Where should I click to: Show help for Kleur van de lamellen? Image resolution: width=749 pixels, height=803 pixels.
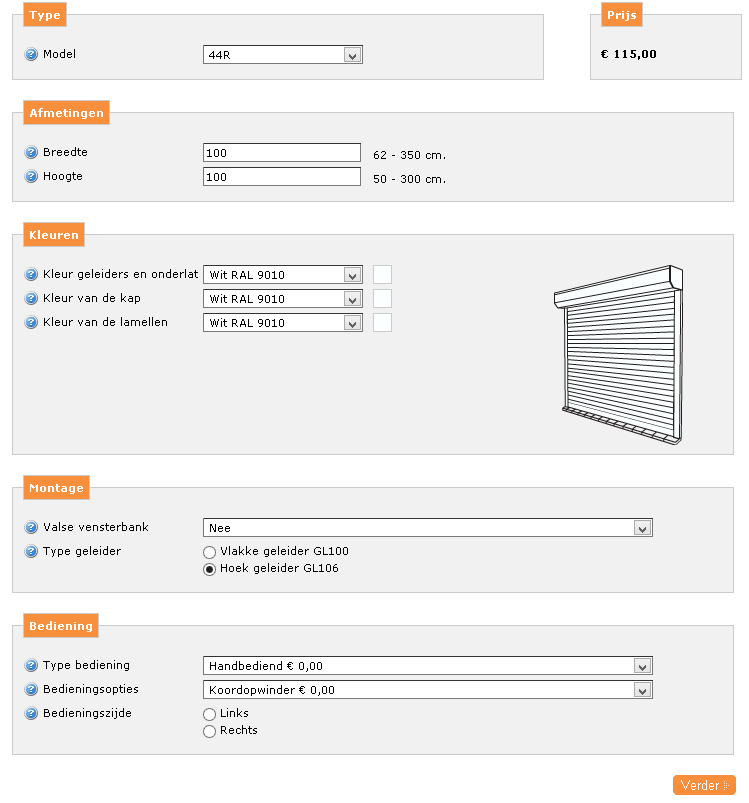31,323
